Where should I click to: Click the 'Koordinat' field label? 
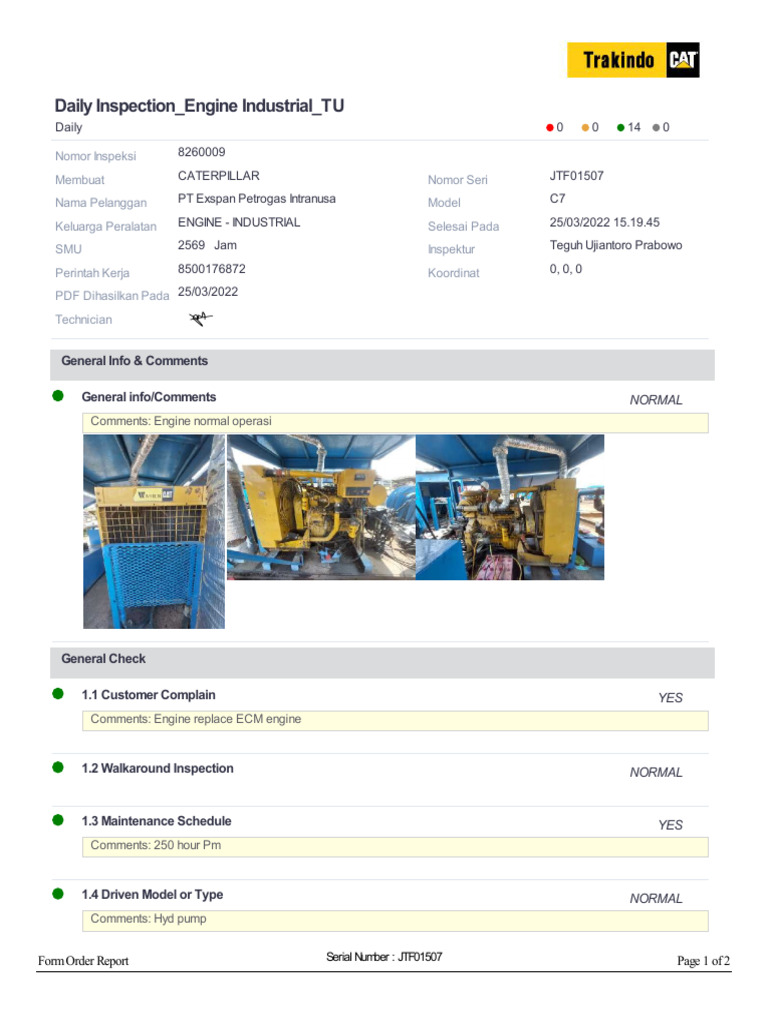pos(453,273)
